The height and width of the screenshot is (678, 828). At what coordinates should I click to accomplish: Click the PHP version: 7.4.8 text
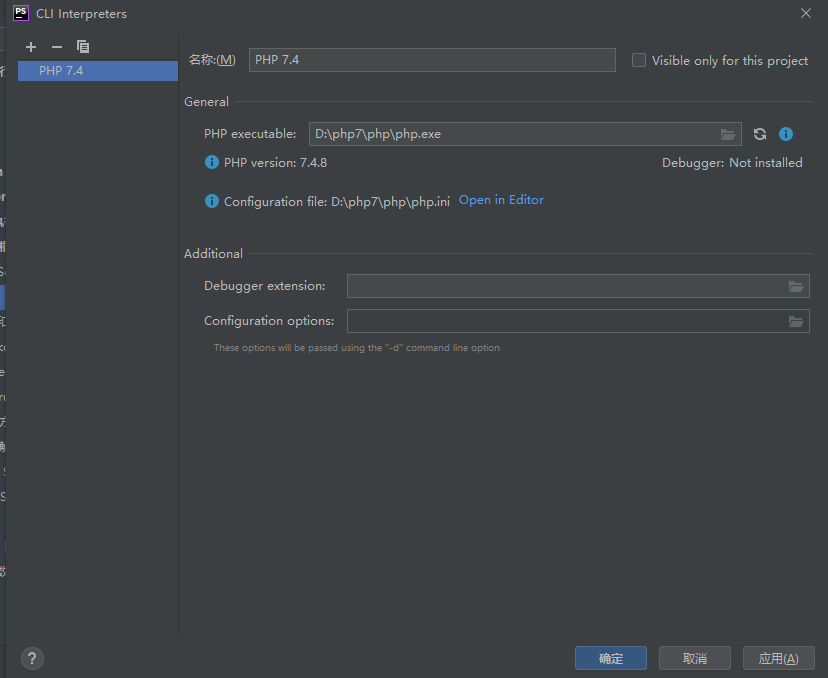(275, 163)
